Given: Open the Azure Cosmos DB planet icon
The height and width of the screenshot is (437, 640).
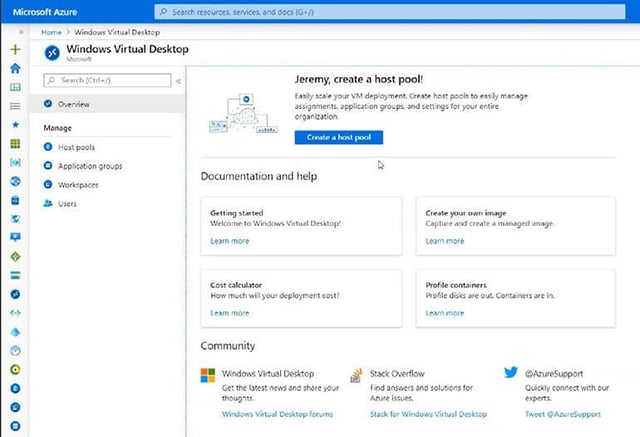Looking at the screenshot, I should point(15,219).
